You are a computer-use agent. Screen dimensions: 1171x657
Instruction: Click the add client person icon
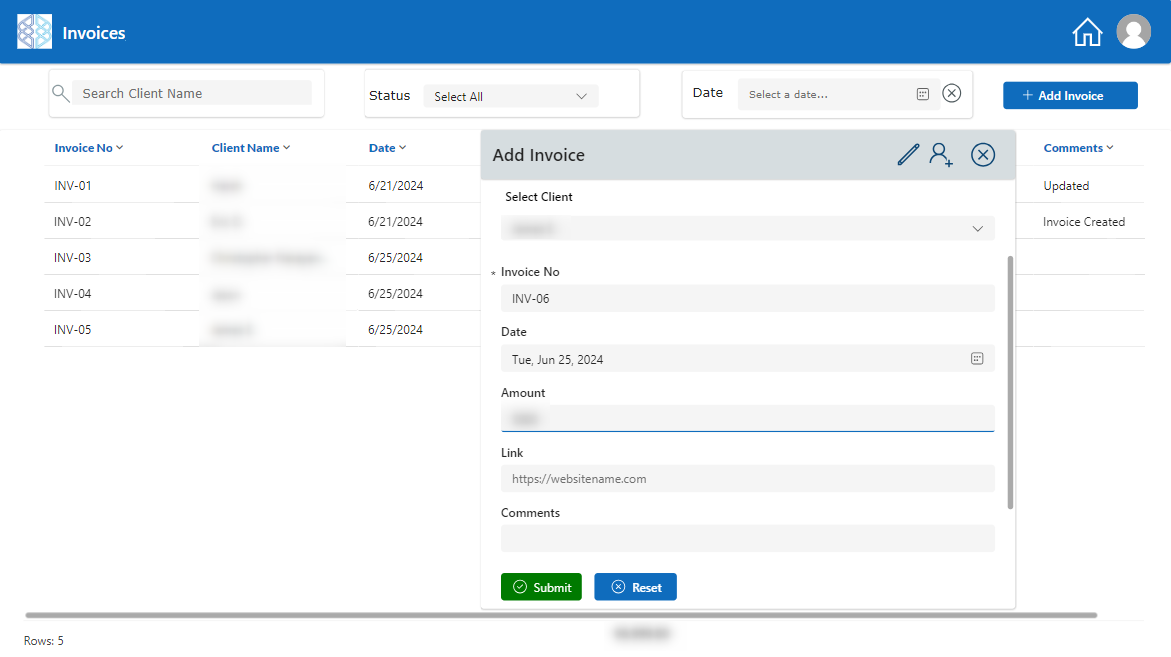(941, 155)
